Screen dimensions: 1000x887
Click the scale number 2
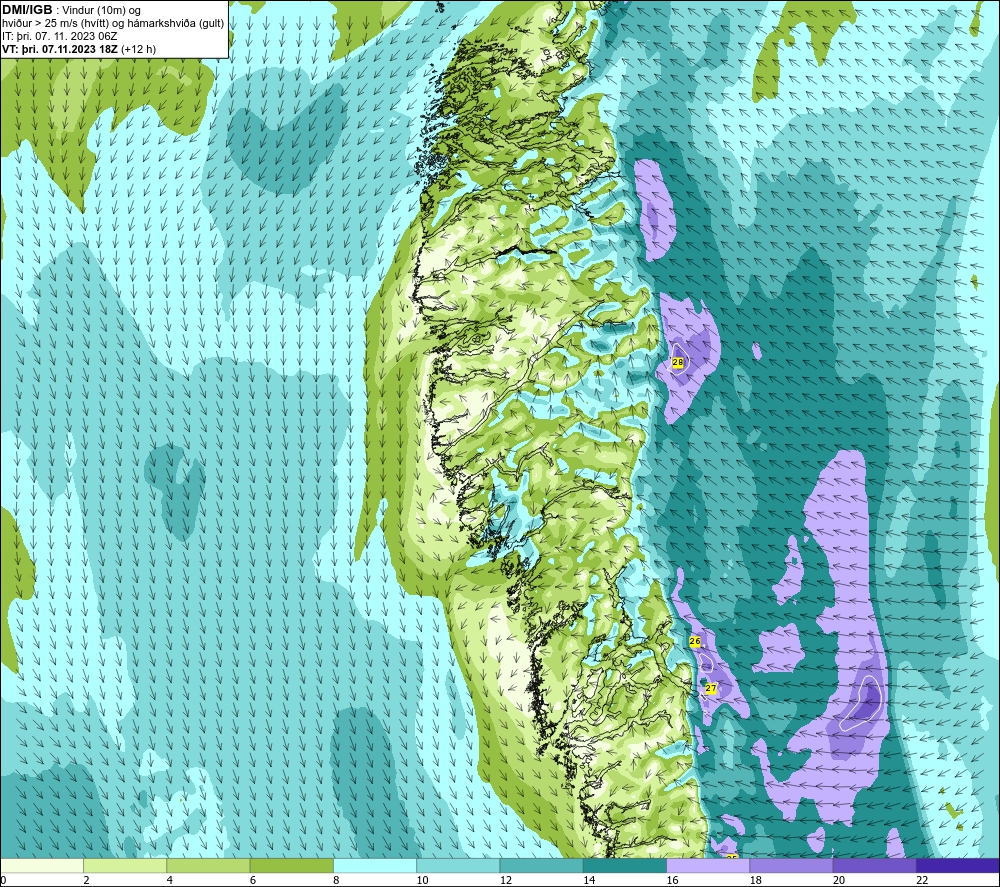click(x=86, y=881)
